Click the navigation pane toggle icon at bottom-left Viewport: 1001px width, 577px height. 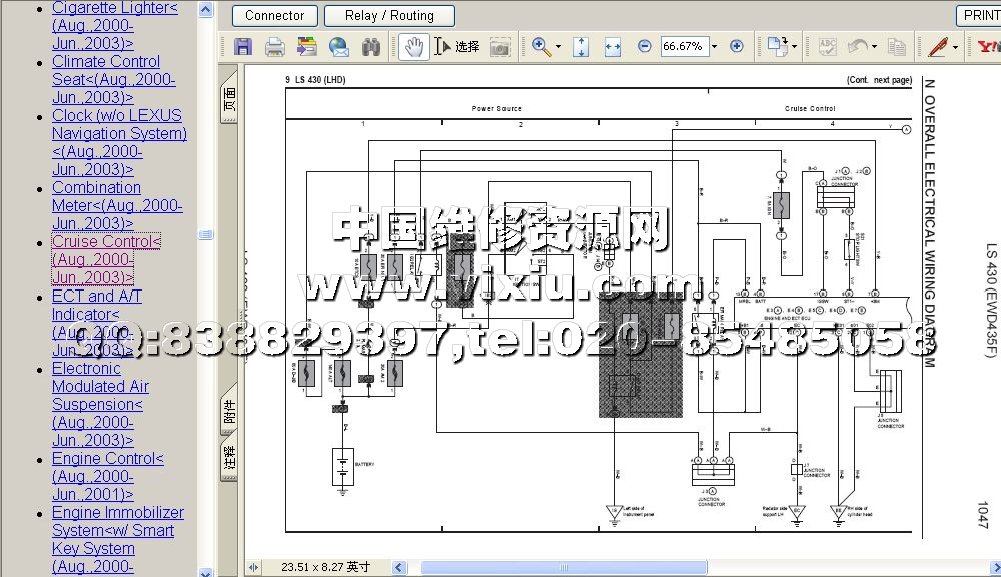[x=253, y=567]
